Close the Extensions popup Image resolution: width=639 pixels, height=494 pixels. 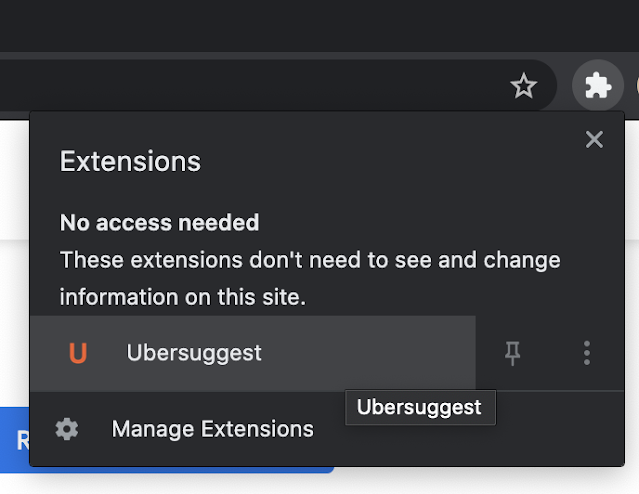tap(594, 140)
